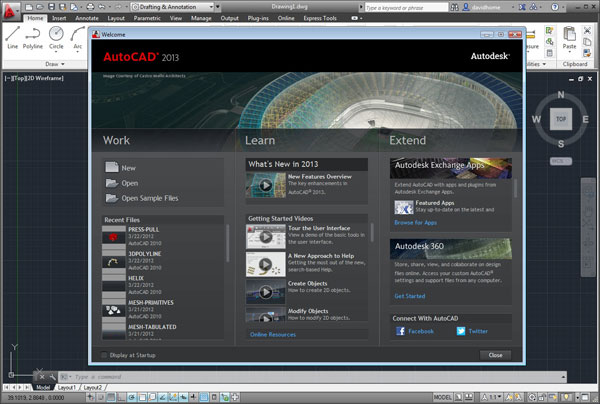600x404 pixels.
Task: Open the Express Tools ribbon tab
Action: pos(320,18)
